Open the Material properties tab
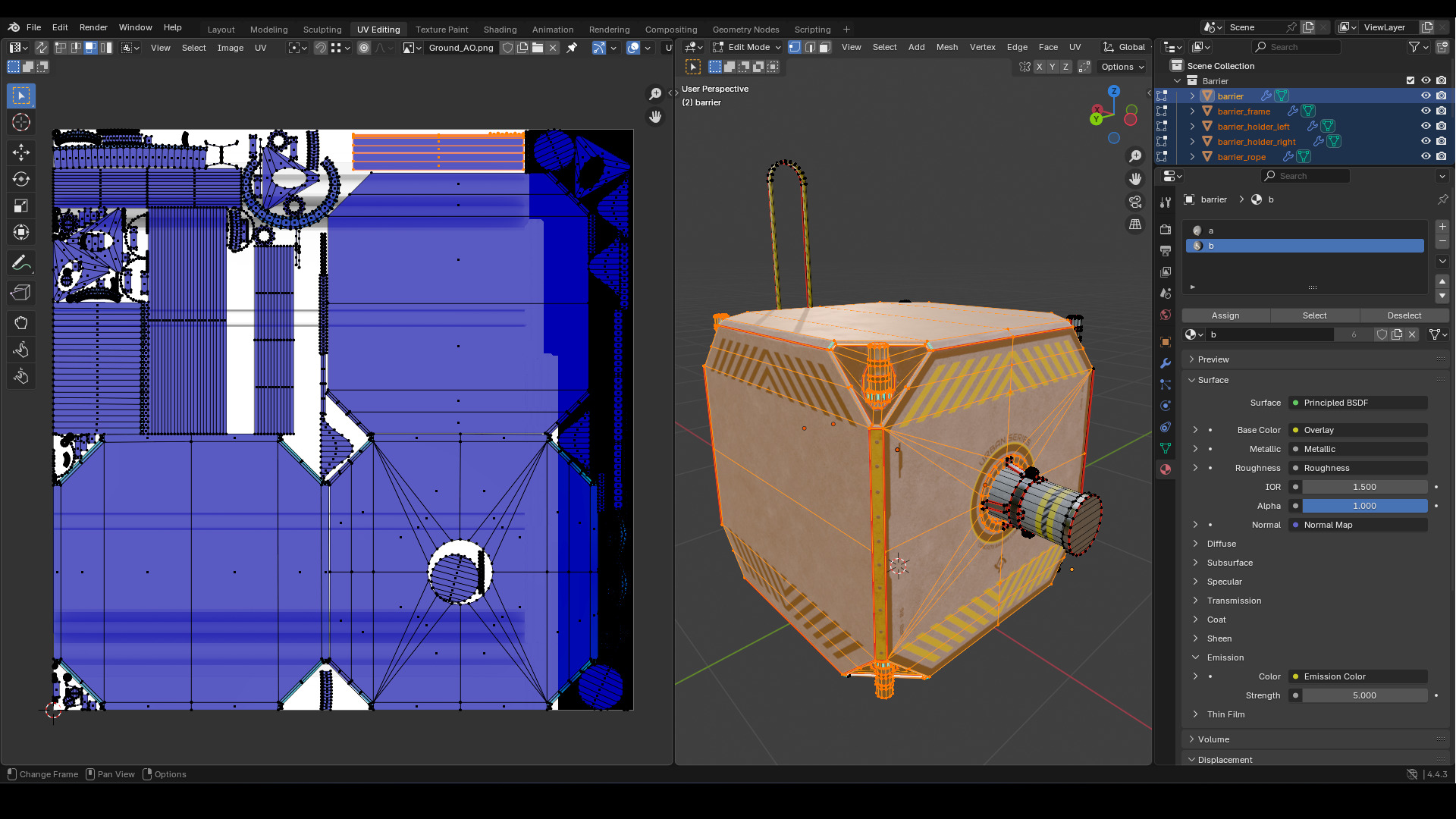Viewport: 1456px width, 819px height. coord(1166,469)
